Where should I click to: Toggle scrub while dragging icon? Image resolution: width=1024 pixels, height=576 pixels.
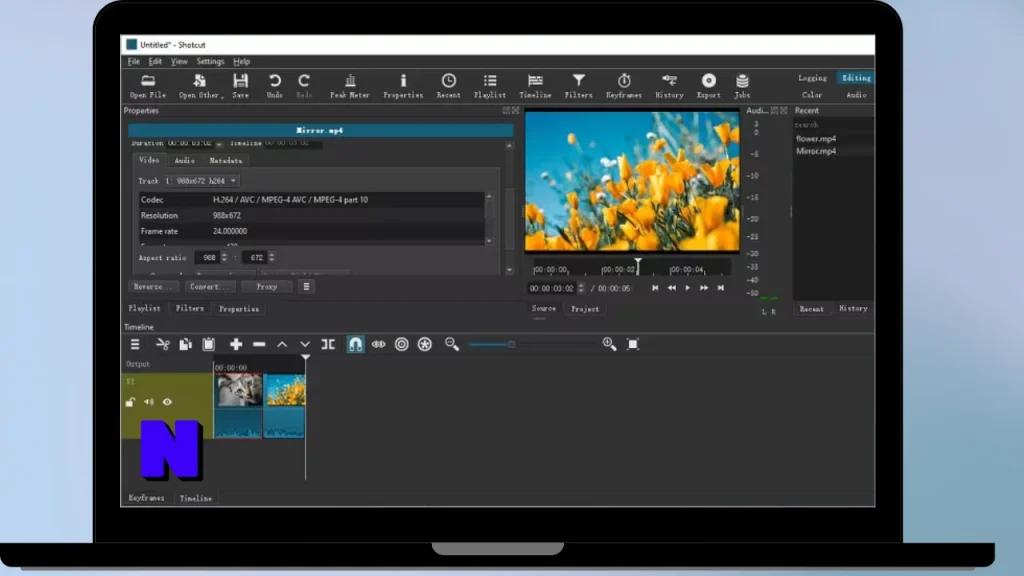pyautogui.click(x=379, y=344)
